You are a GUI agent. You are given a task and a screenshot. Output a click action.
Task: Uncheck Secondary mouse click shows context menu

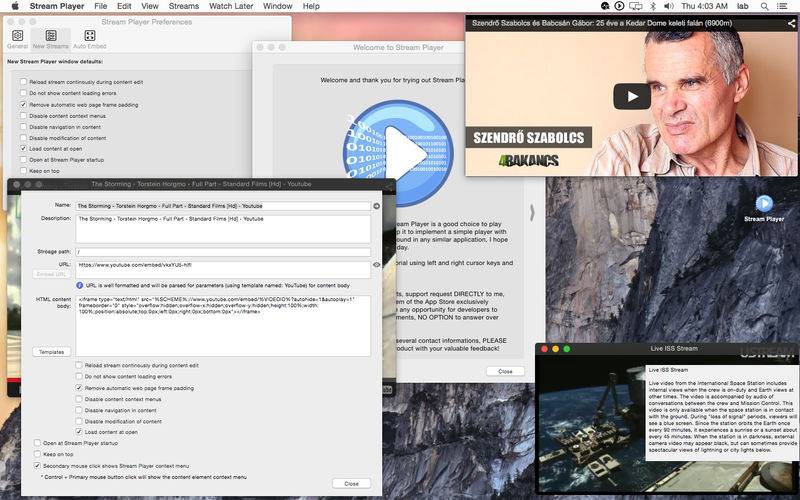pyautogui.click(x=37, y=466)
